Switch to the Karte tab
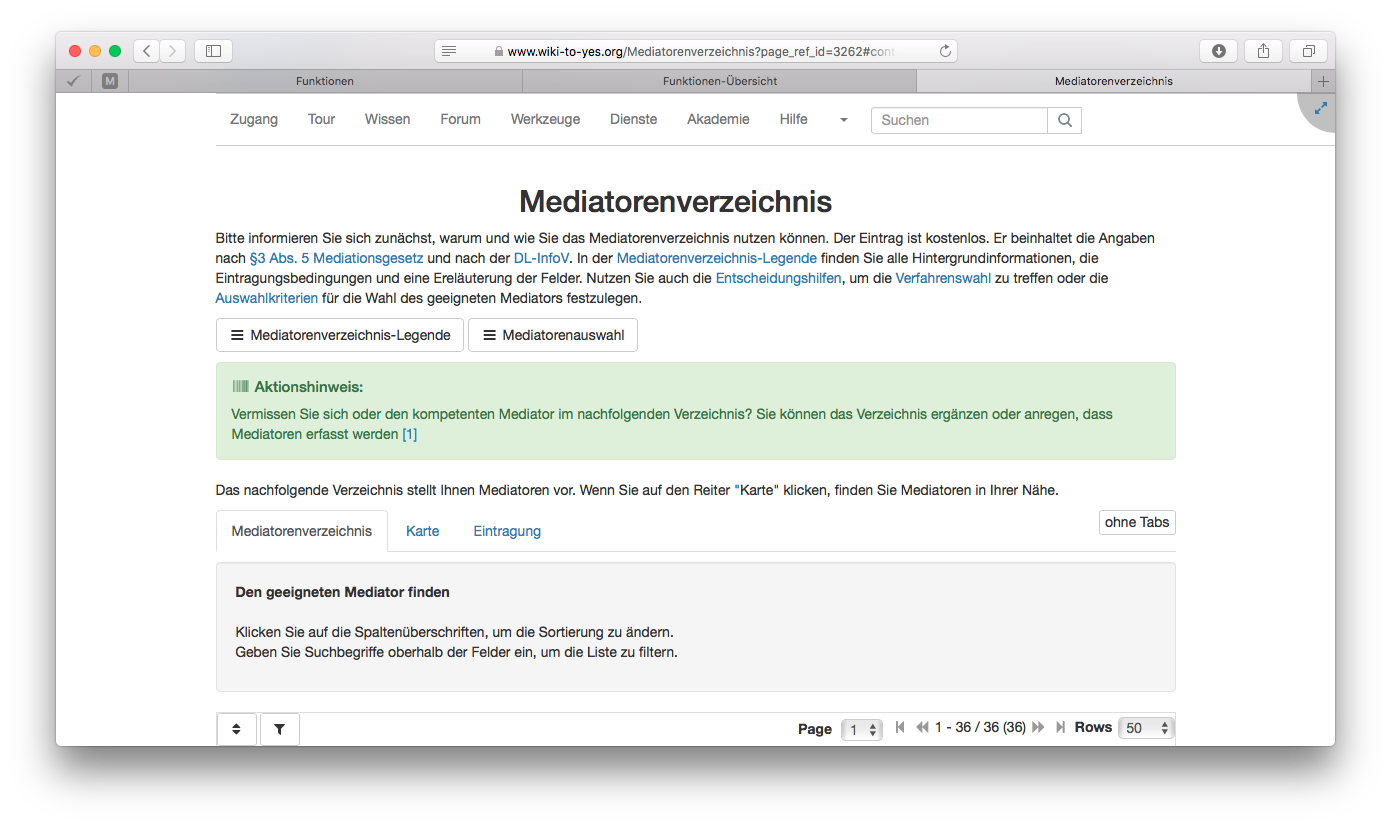The image size is (1391, 826). tap(422, 531)
